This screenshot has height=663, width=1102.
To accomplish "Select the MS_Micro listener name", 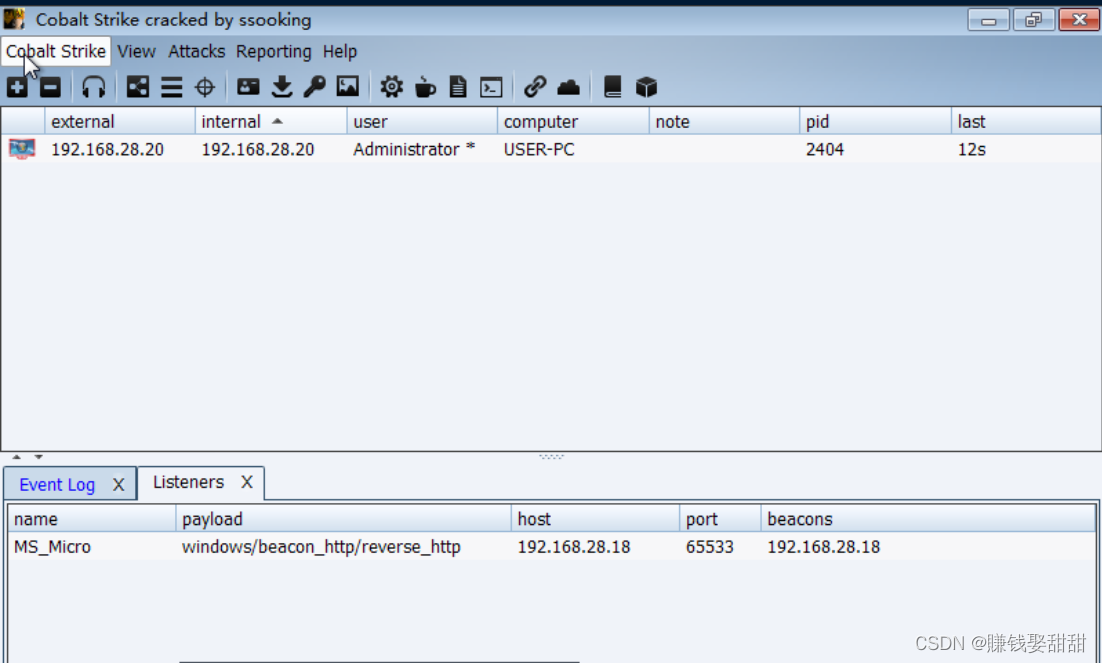I will click(x=53, y=547).
